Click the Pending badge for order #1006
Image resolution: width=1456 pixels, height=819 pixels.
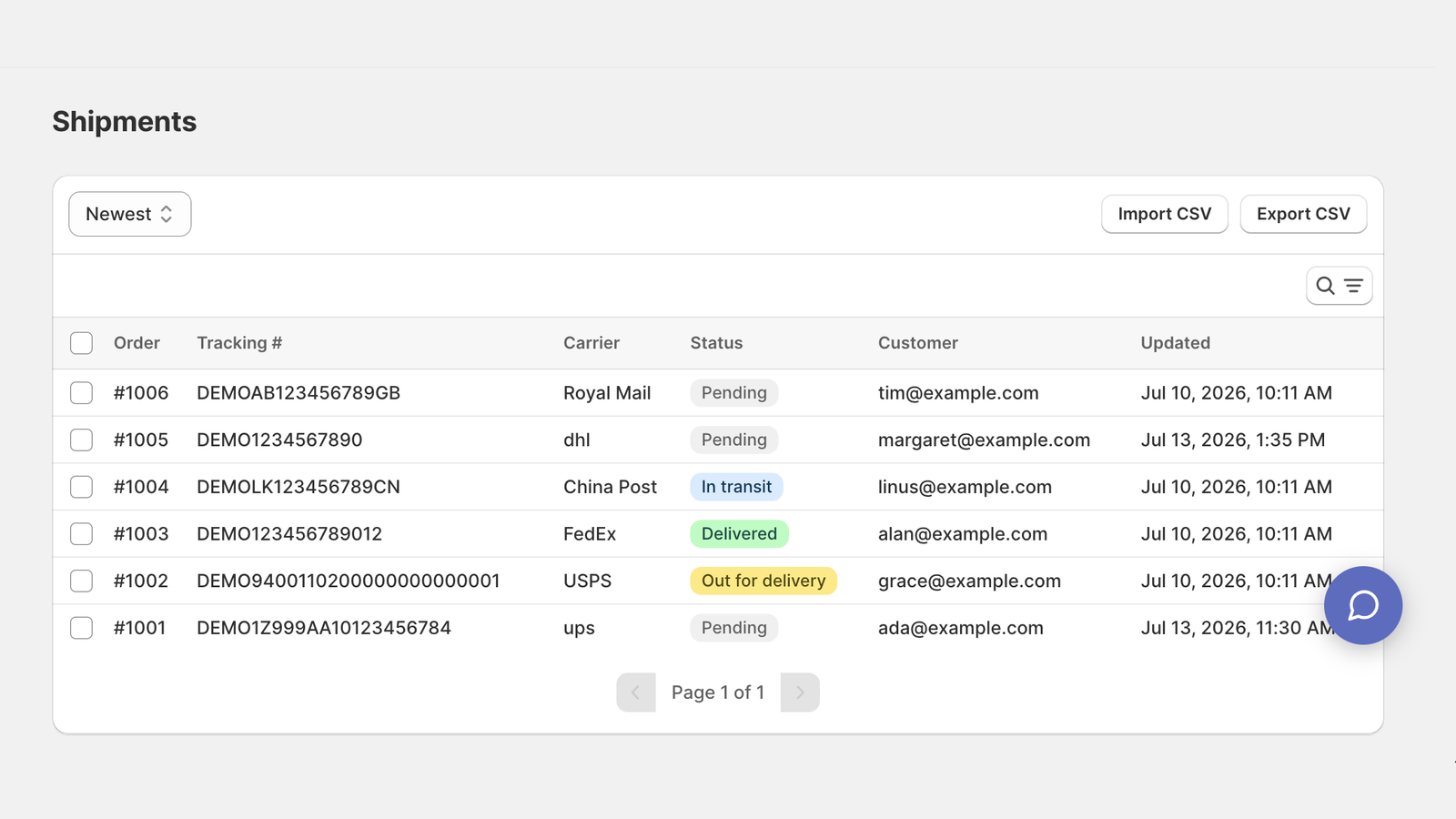[734, 393]
